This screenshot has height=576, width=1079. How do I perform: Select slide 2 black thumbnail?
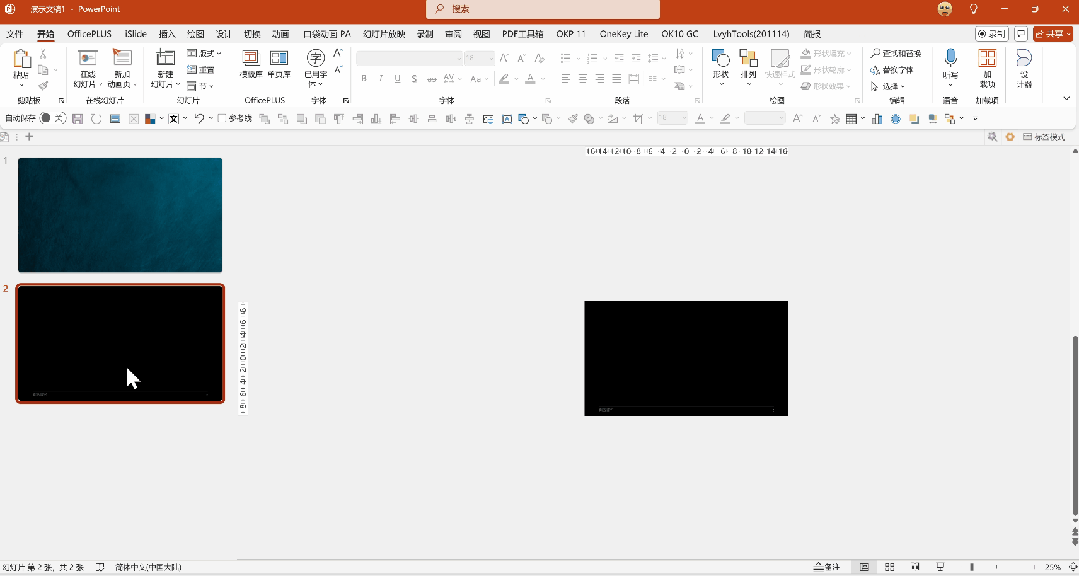point(120,343)
